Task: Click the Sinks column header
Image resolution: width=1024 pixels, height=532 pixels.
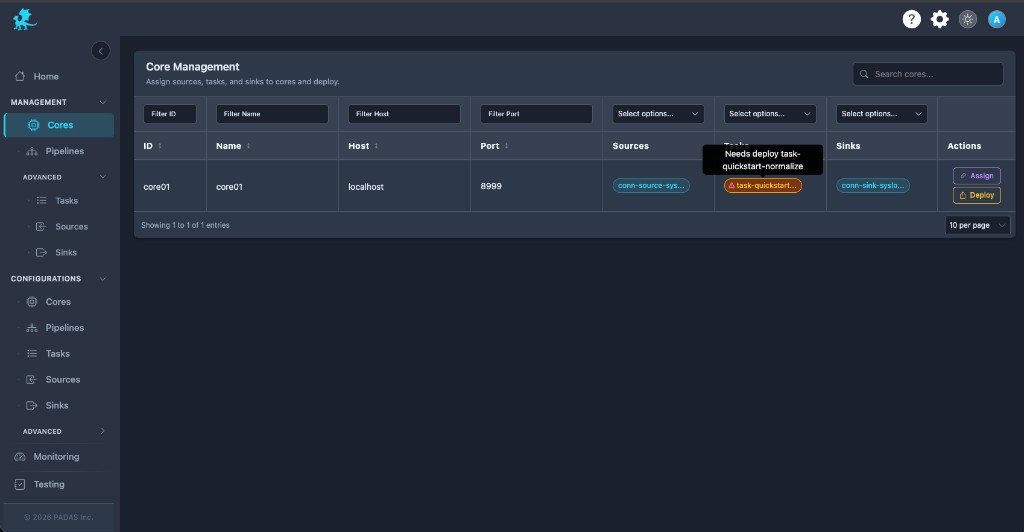Action: 848,146
